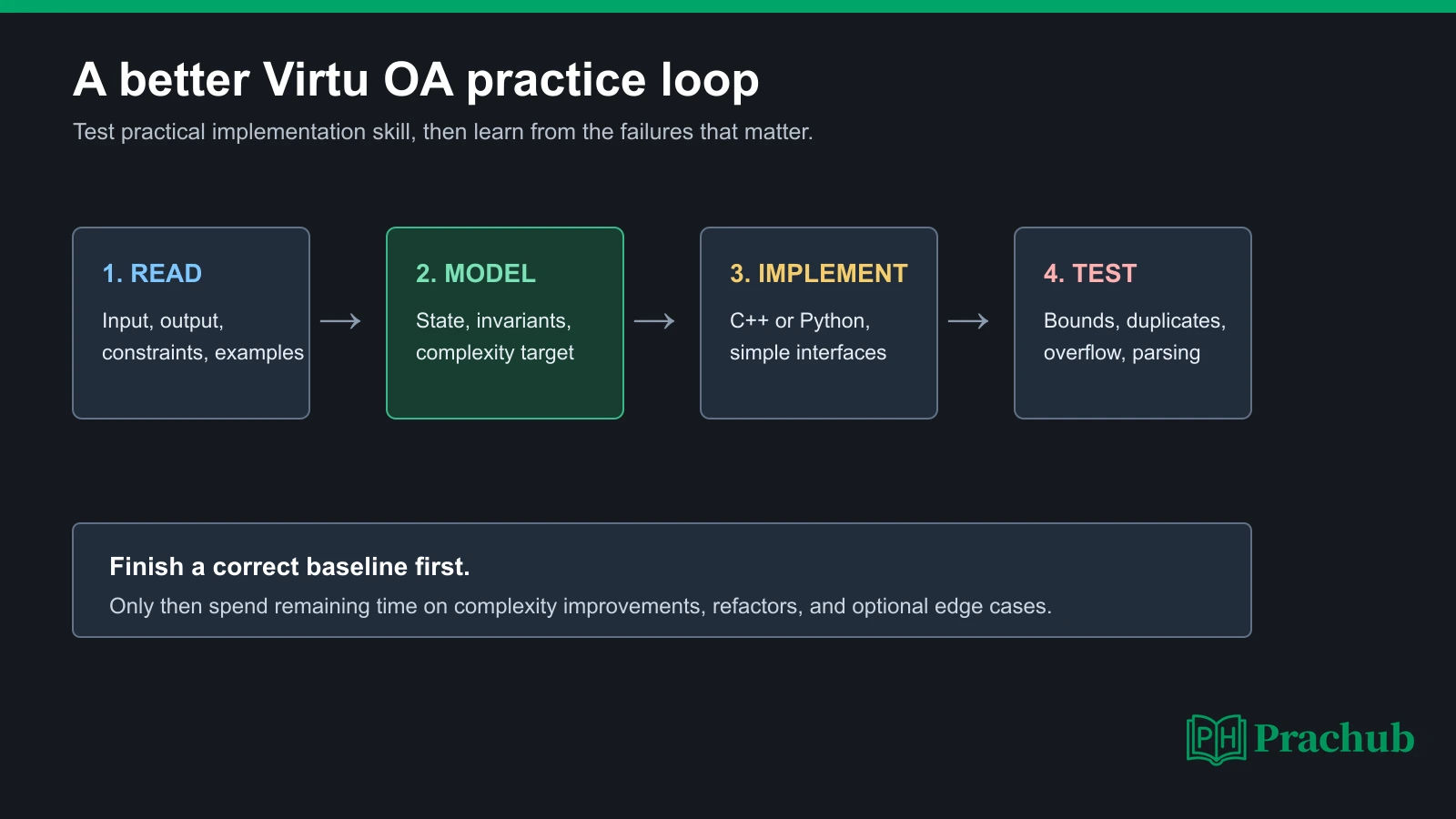Click 'Bounds, duplicates, overflow, parsing' text
1456x819 pixels.
pos(1135,337)
